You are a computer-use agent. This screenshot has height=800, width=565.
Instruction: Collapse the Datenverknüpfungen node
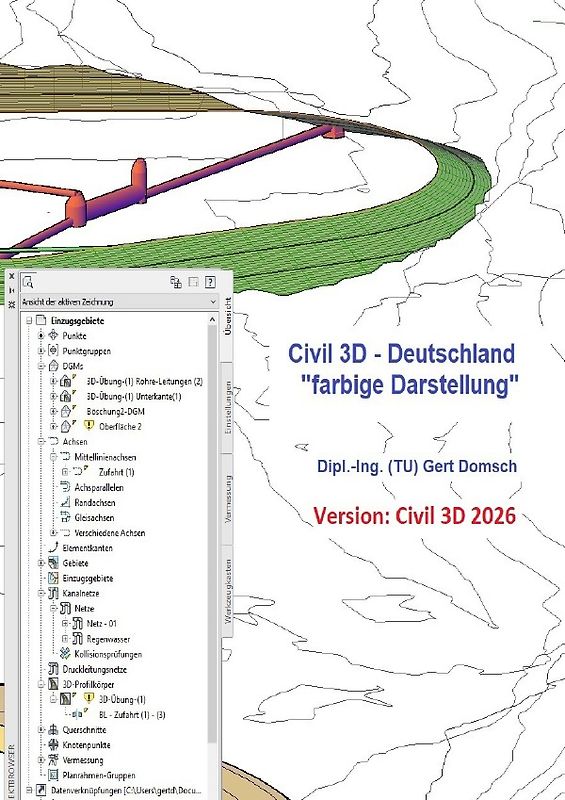(x=29, y=790)
